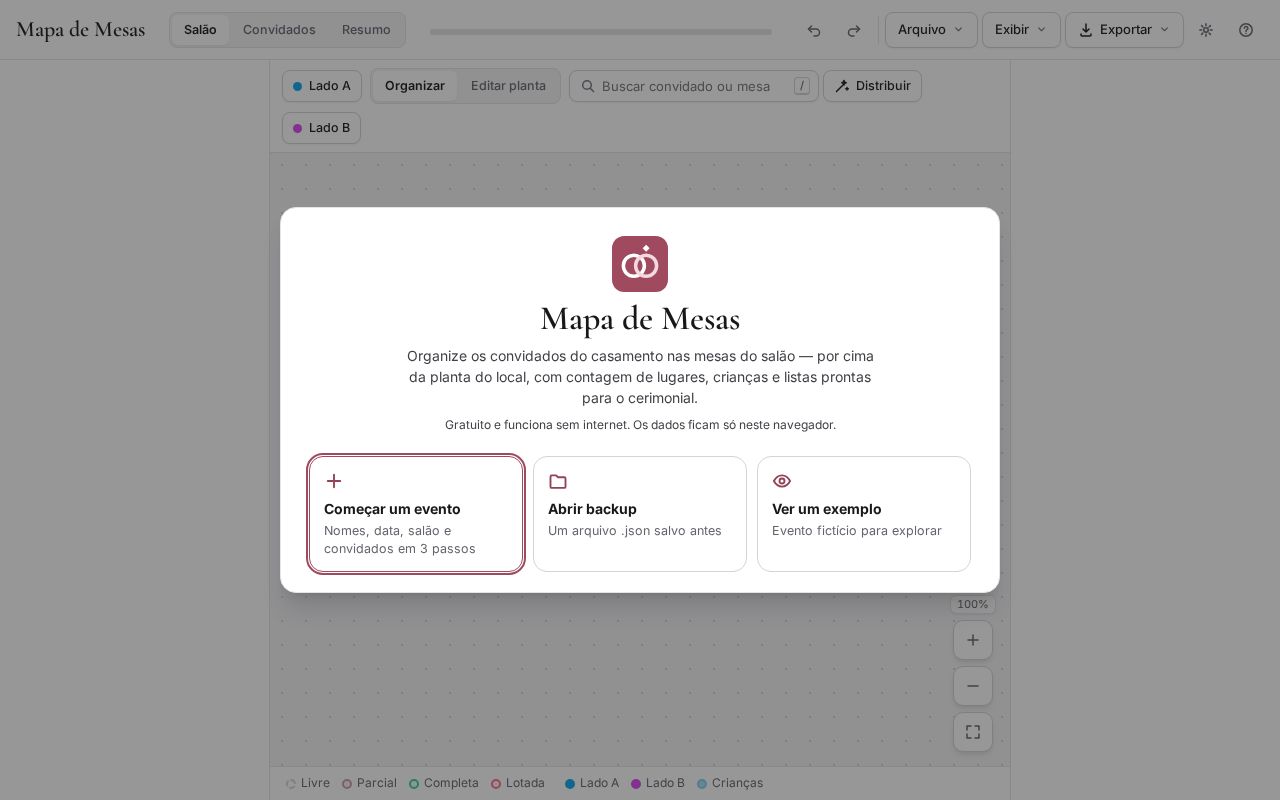1280x800 pixels.
Task: Click the magic wand icon on Distribuir
Action: tap(842, 86)
